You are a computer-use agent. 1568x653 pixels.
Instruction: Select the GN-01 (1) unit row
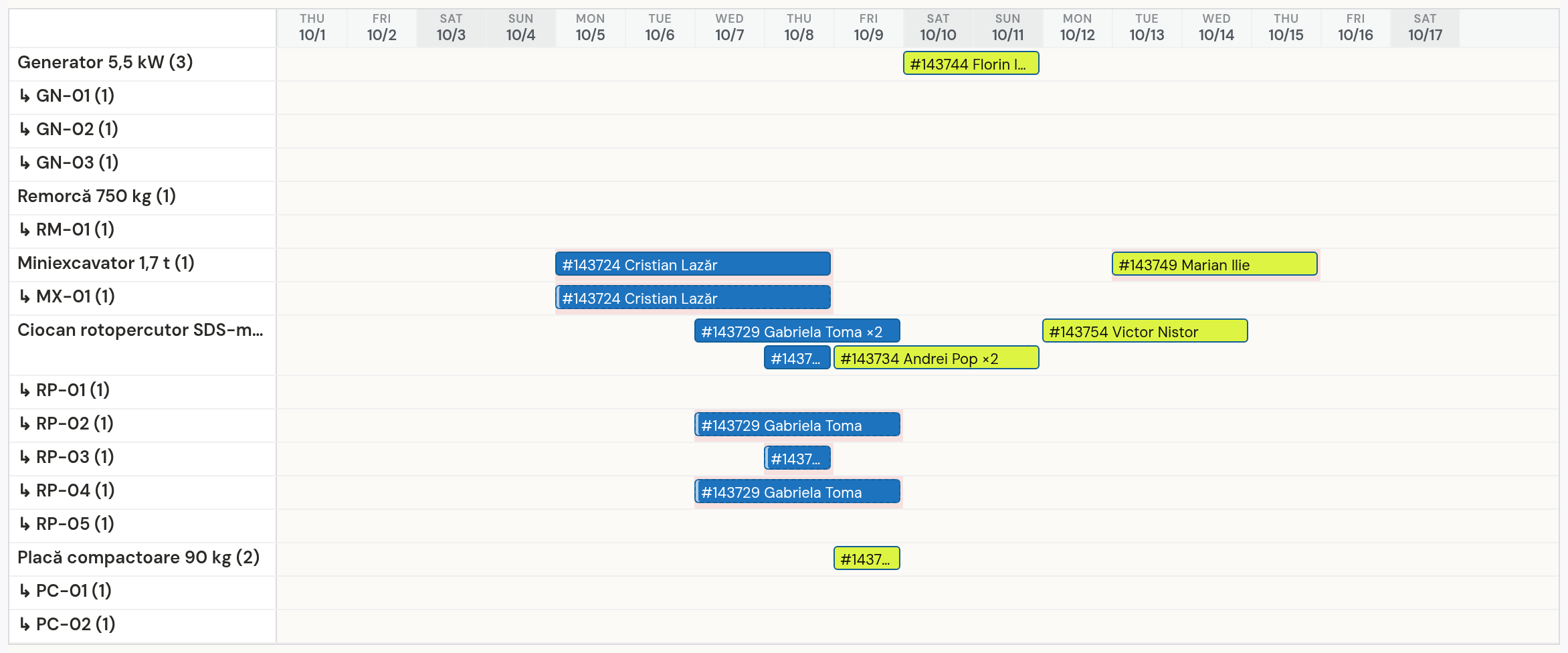click(x=142, y=98)
